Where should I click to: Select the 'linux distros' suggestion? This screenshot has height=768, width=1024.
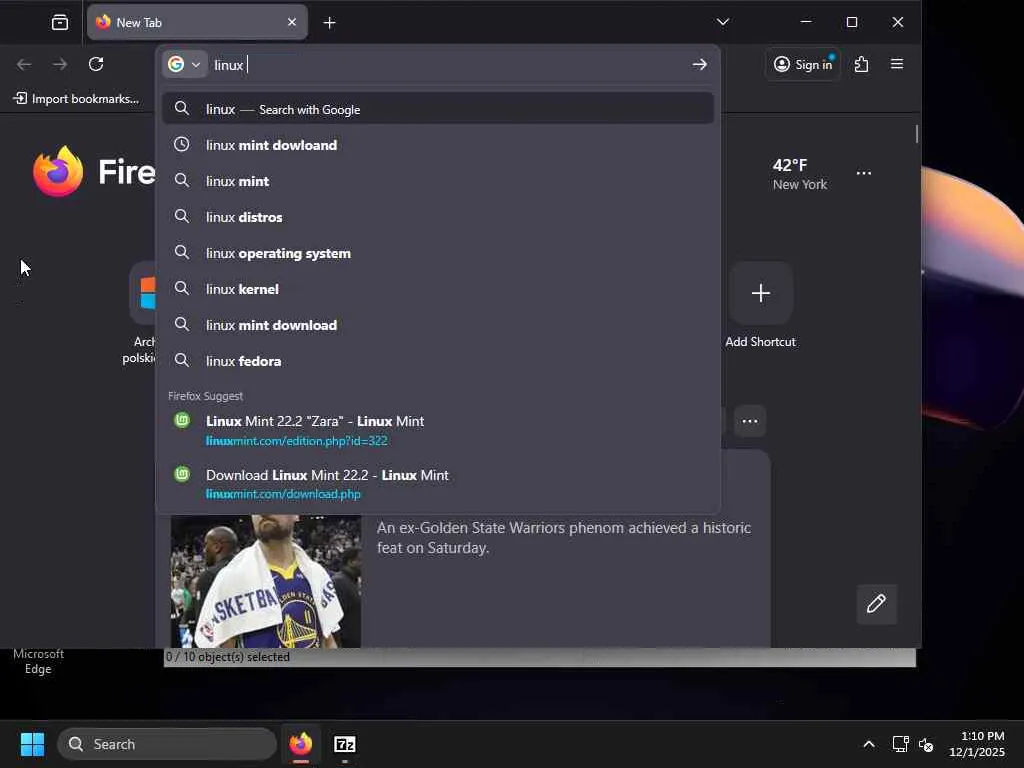point(438,217)
